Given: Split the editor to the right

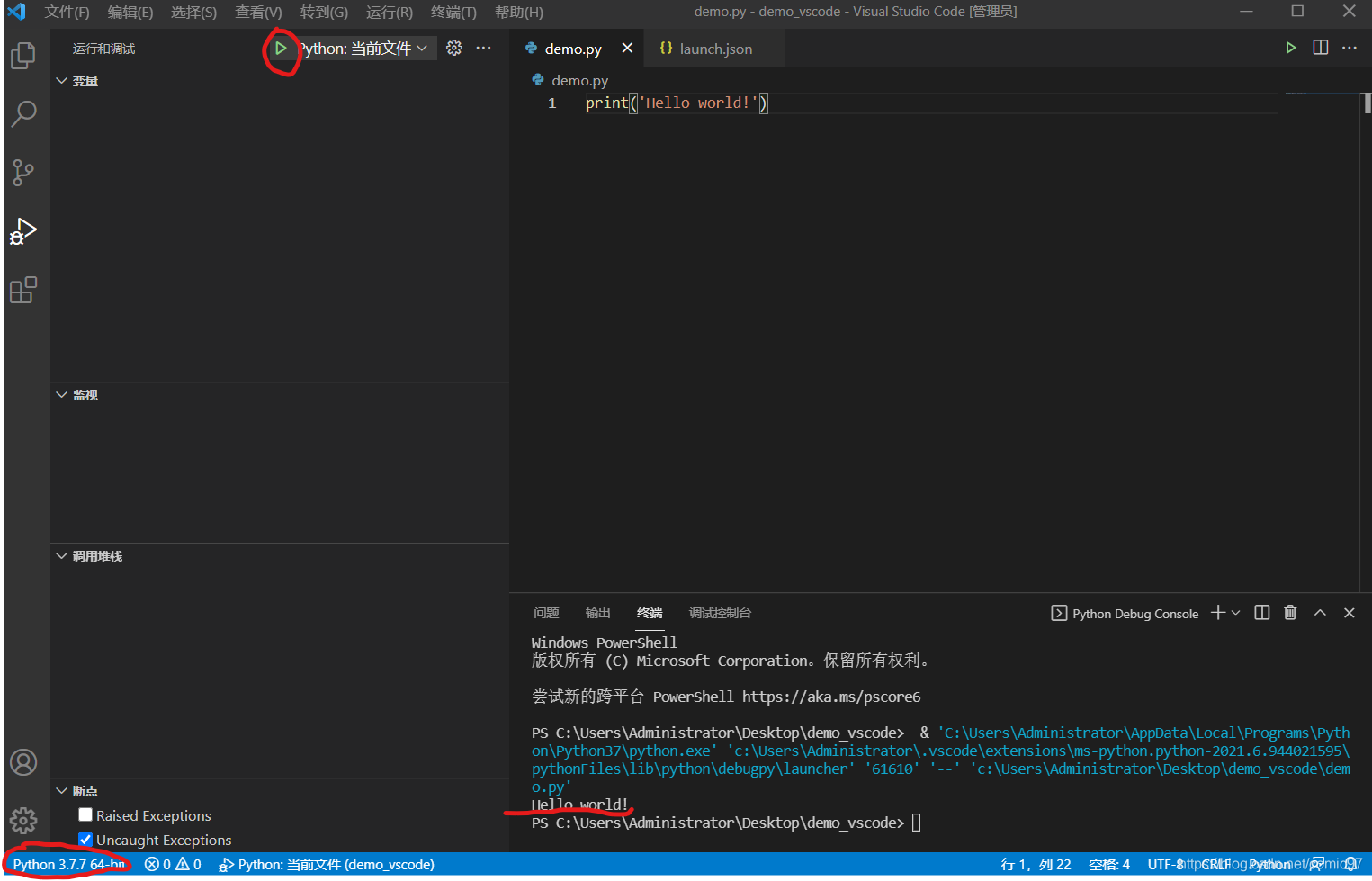Looking at the screenshot, I should click(x=1320, y=48).
